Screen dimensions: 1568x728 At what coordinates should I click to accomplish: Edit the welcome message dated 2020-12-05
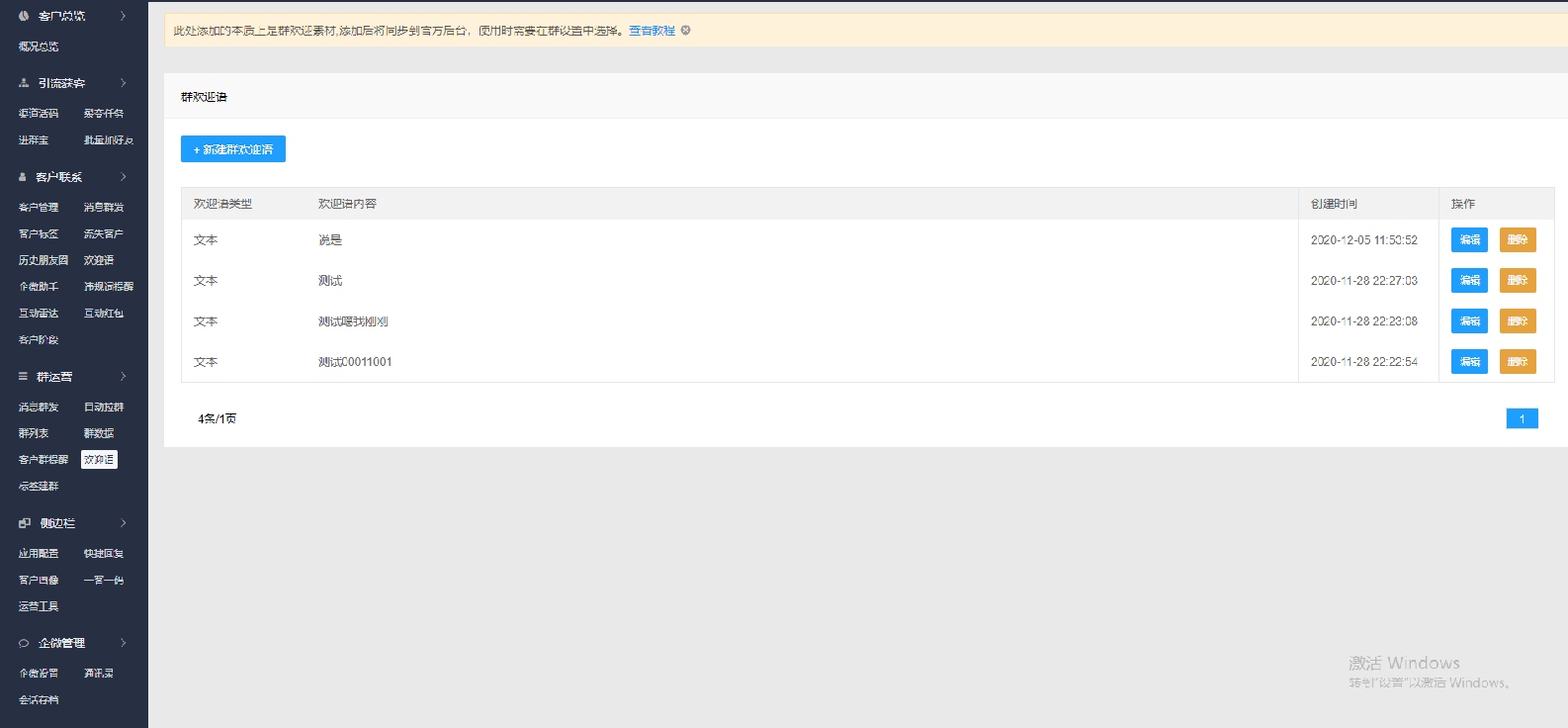pyautogui.click(x=1469, y=240)
